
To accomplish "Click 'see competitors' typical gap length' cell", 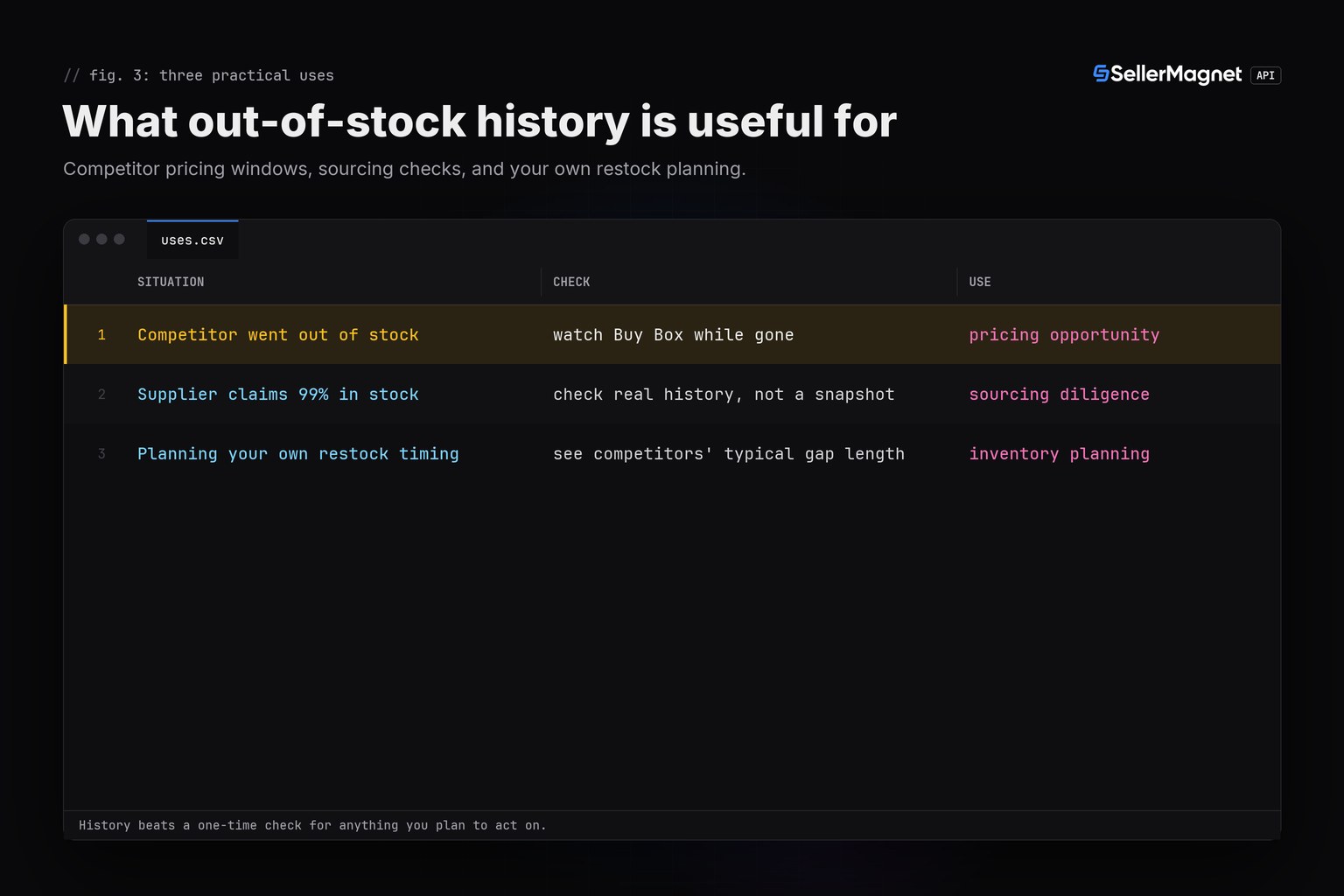I will [x=729, y=454].
